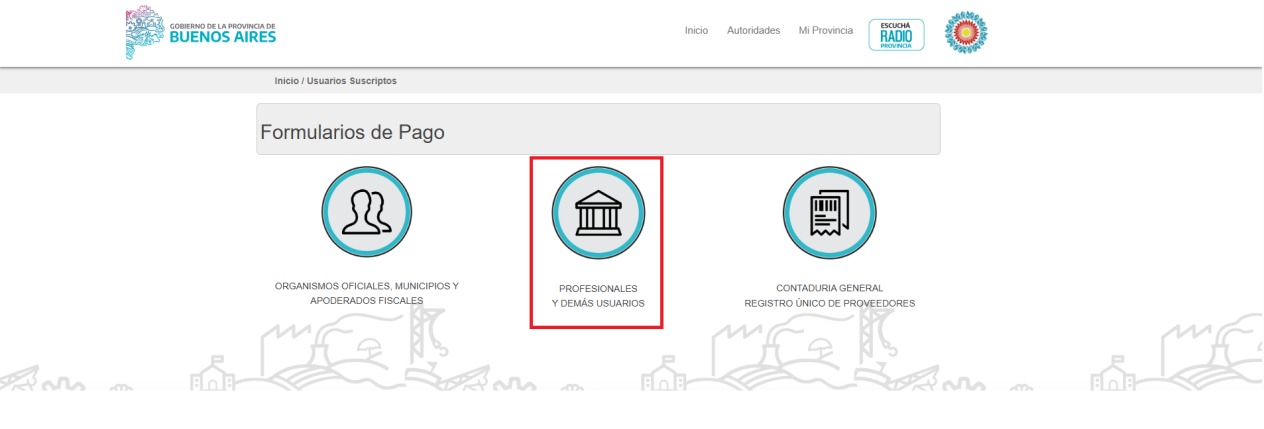This screenshot has width=1264, height=429.
Task: Click the 'CONTADURIA GENERAL' label text
Action: click(829, 289)
